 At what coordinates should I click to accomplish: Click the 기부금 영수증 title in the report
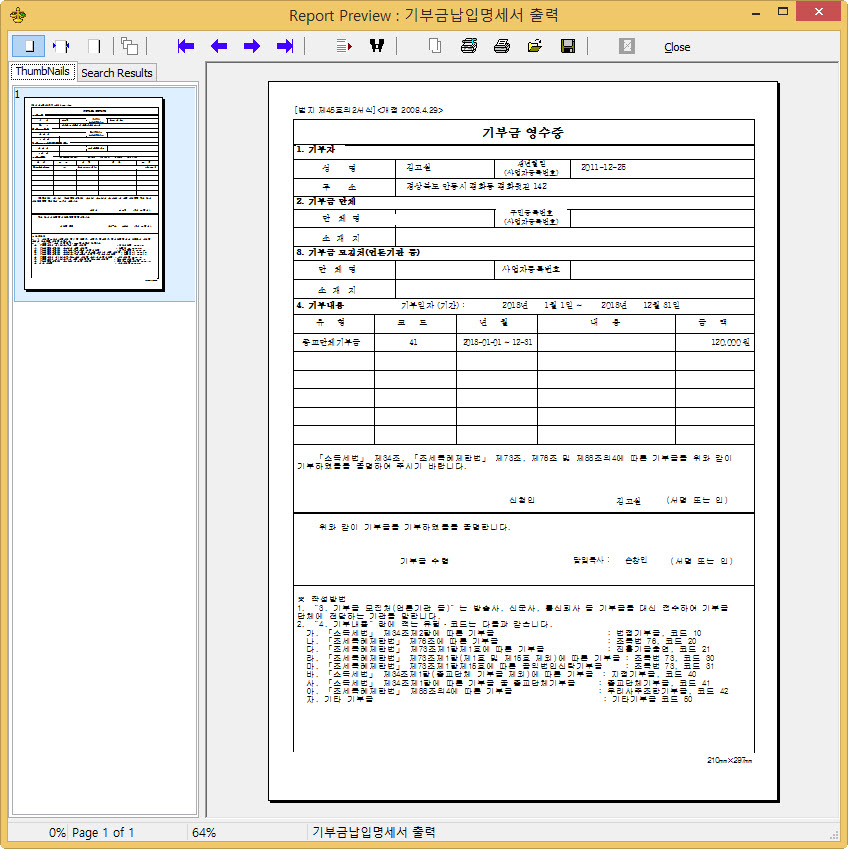coord(523,132)
